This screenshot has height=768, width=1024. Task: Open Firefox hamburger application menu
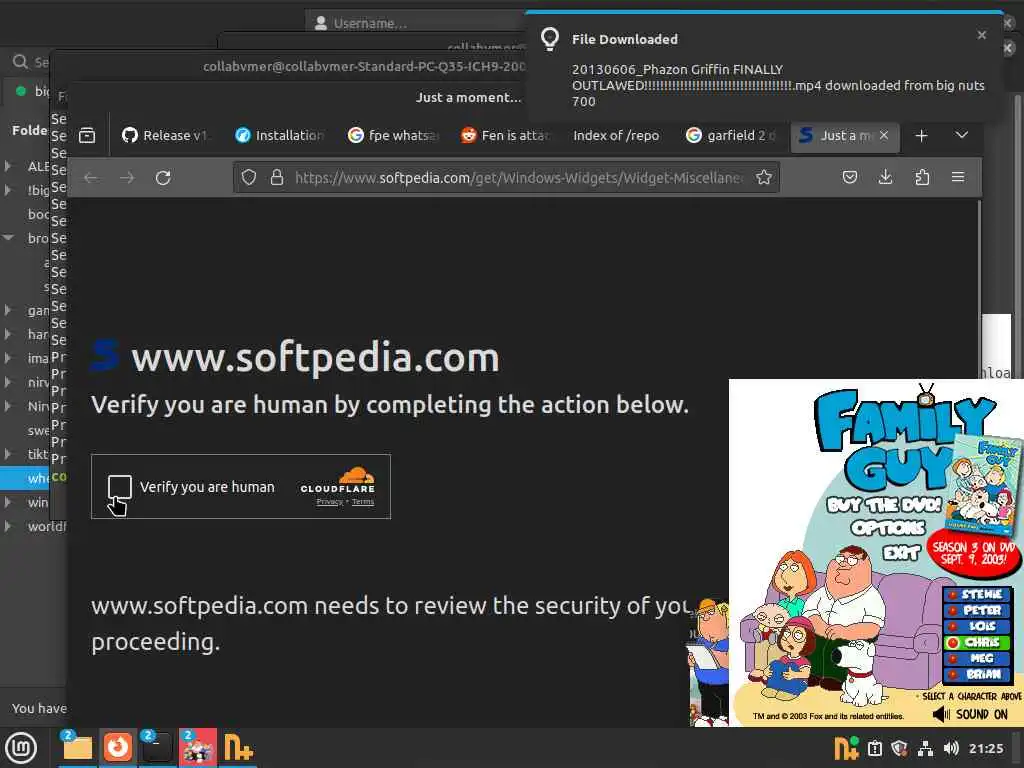tap(958, 177)
